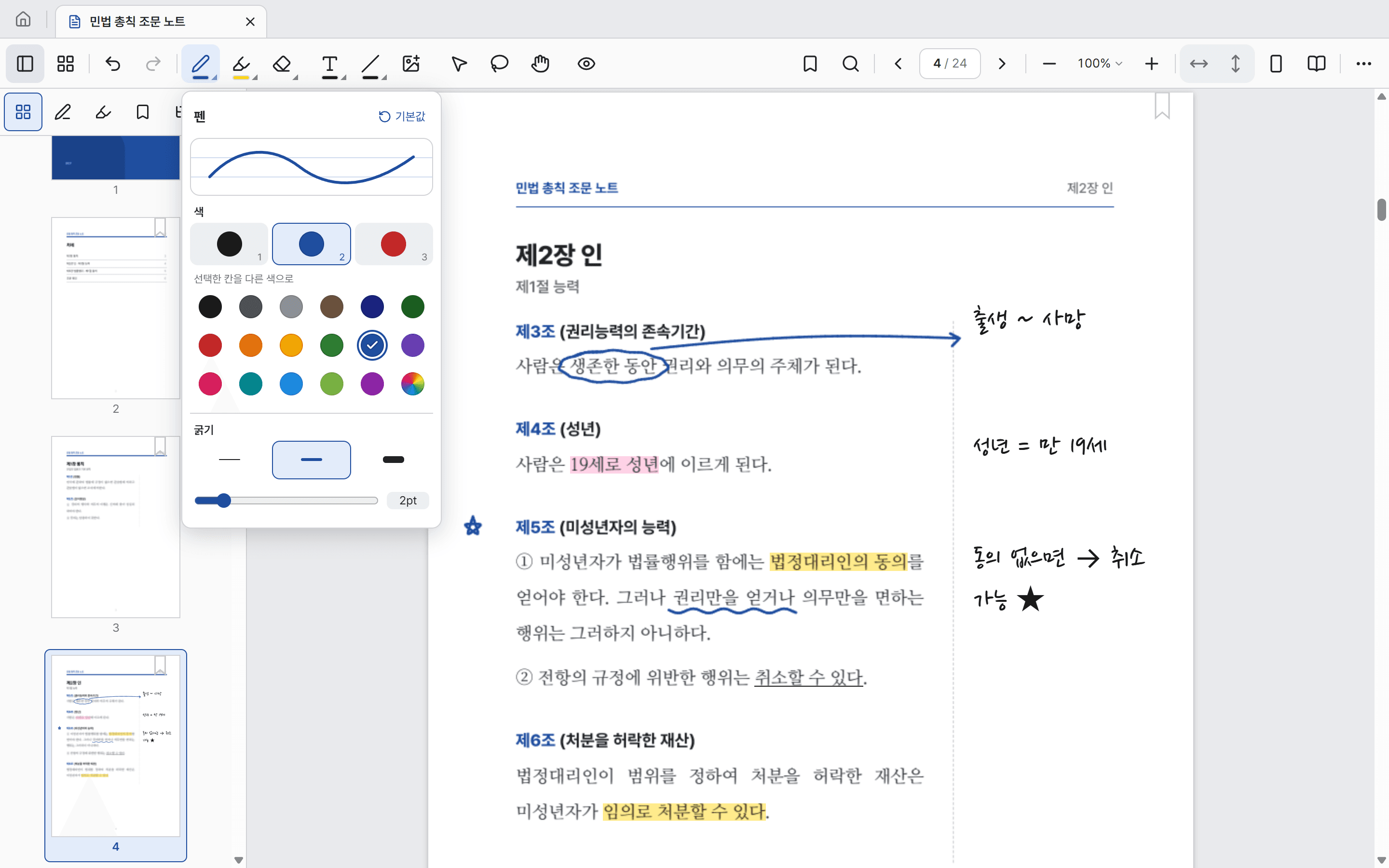Image resolution: width=1389 pixels, height=868 pixels.
Task: Select the highlighter tool
Action: tap(241, 63)
